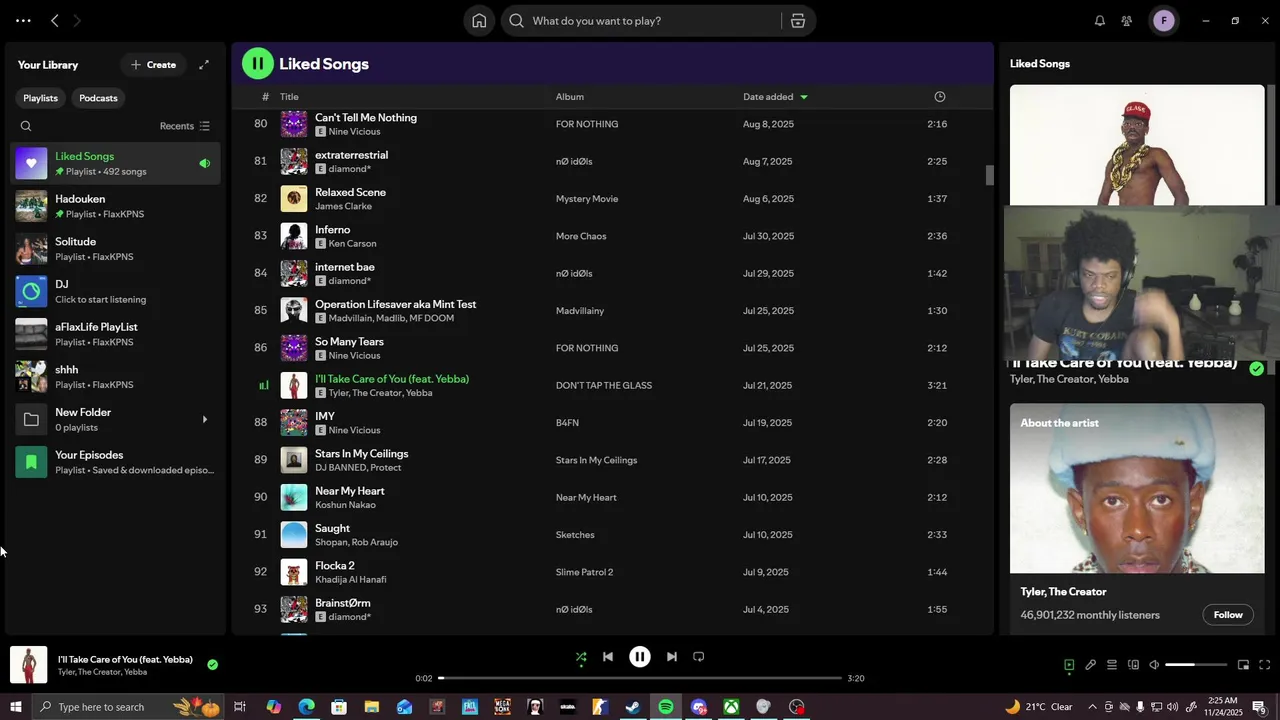
Task: Open the miniplayer
Action: click(x=1243, y=665)
